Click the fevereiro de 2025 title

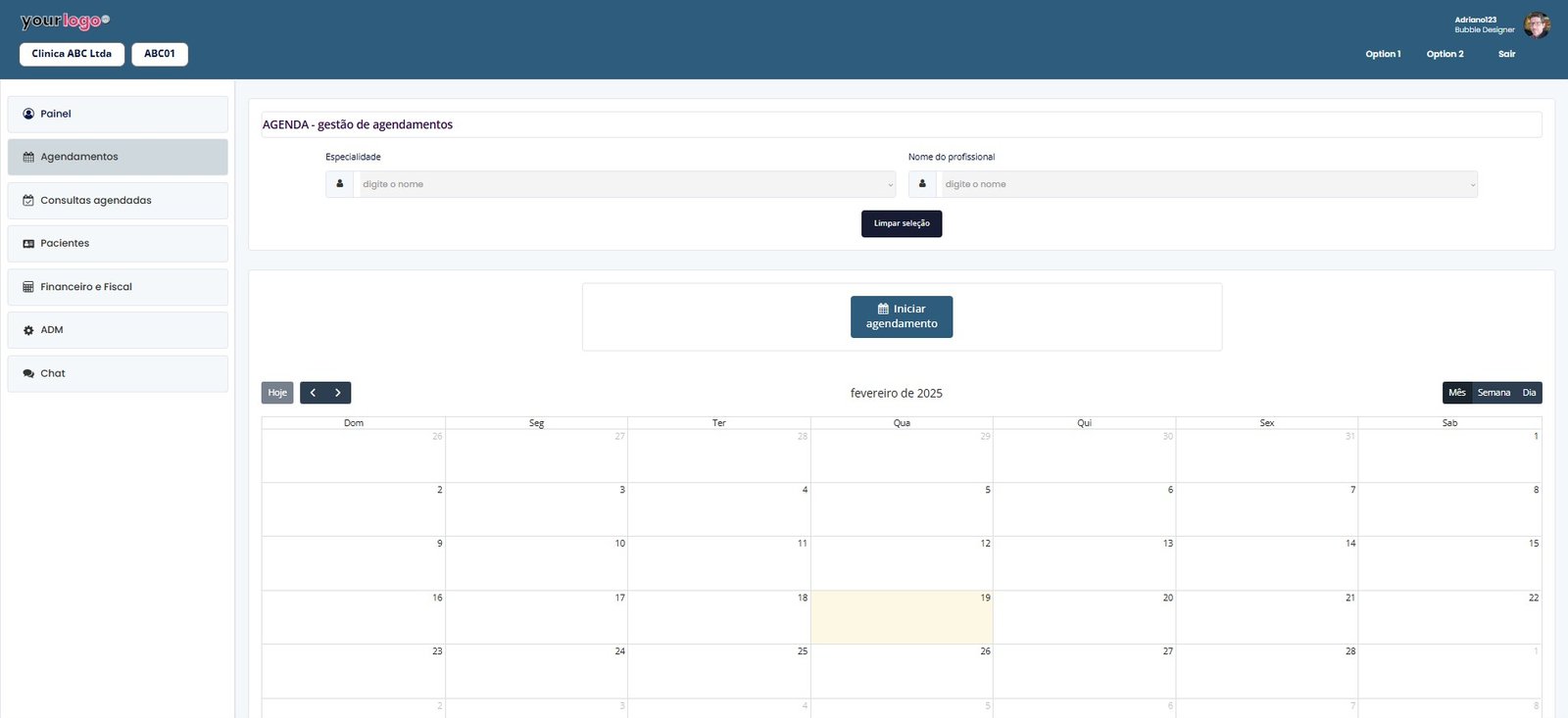point(897,393)
